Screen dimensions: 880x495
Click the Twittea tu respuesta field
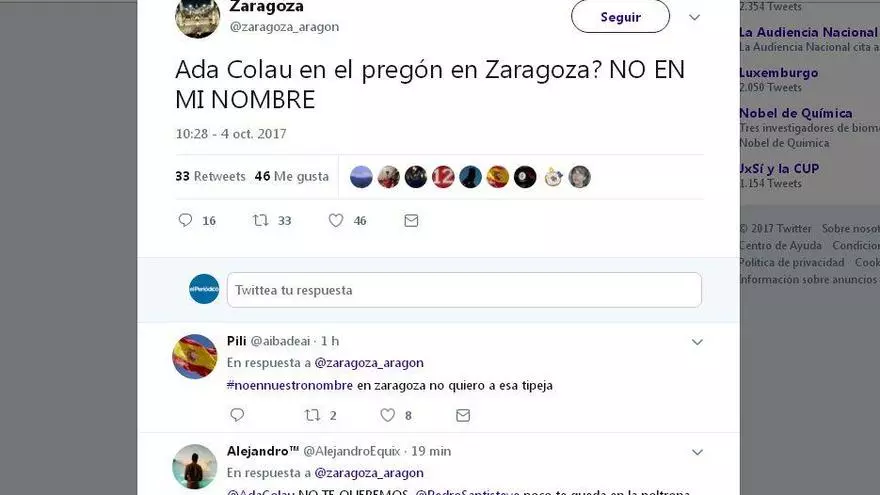(464, 290)
